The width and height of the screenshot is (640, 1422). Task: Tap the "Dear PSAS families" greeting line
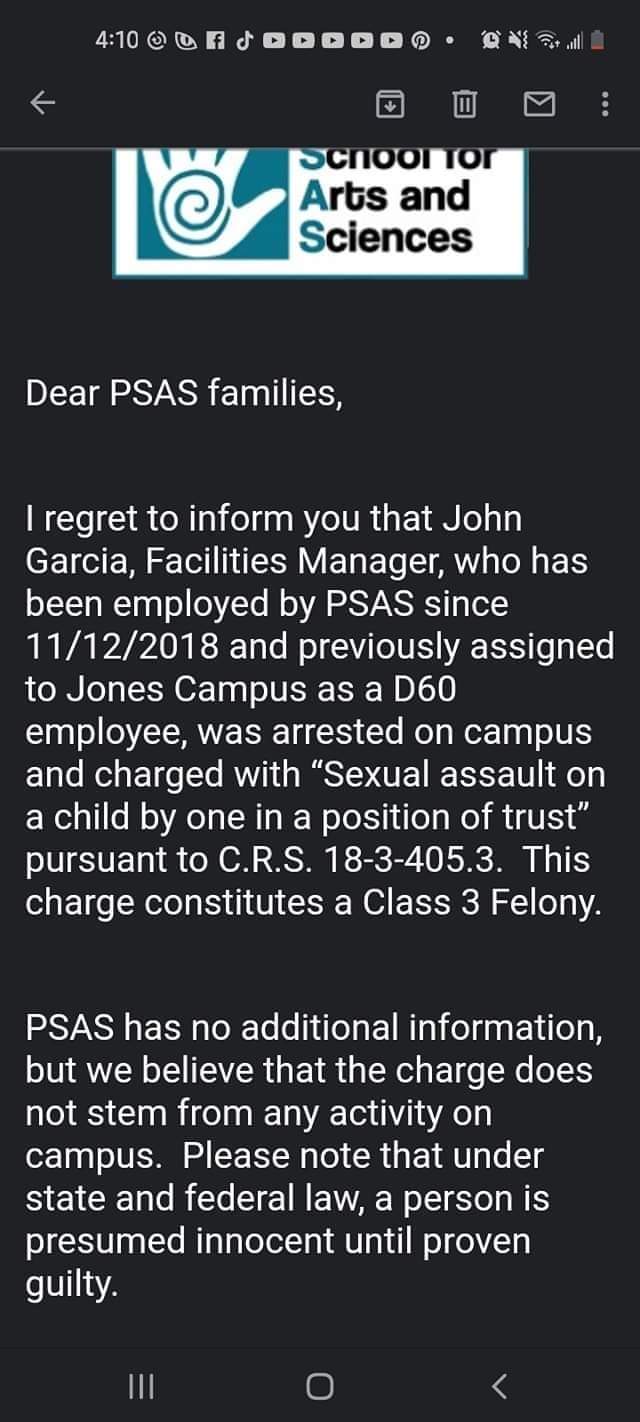click(185, 393)
